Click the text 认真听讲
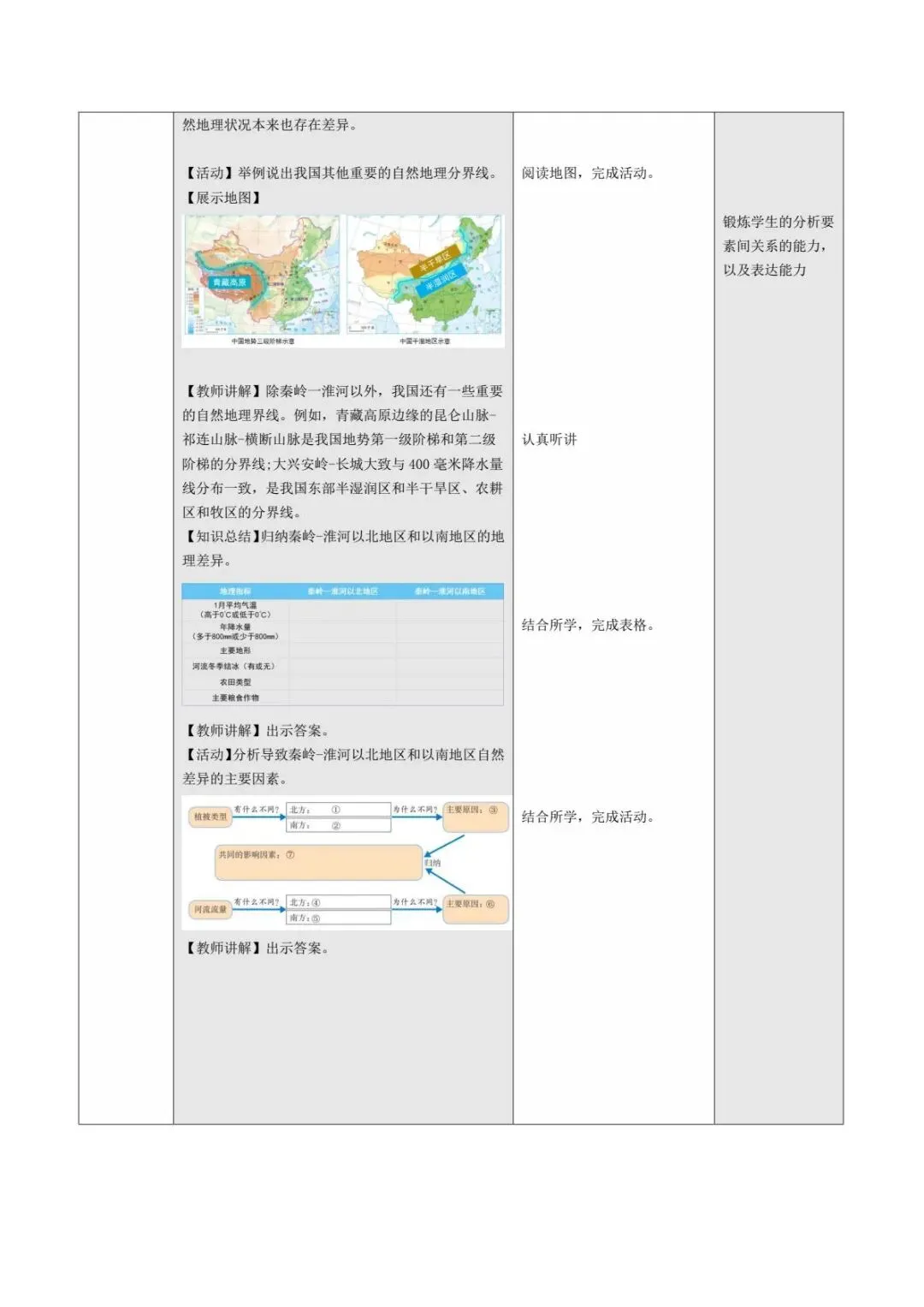Image resolution: width=924 pixels, height=1307 pixels. [549, 439]
